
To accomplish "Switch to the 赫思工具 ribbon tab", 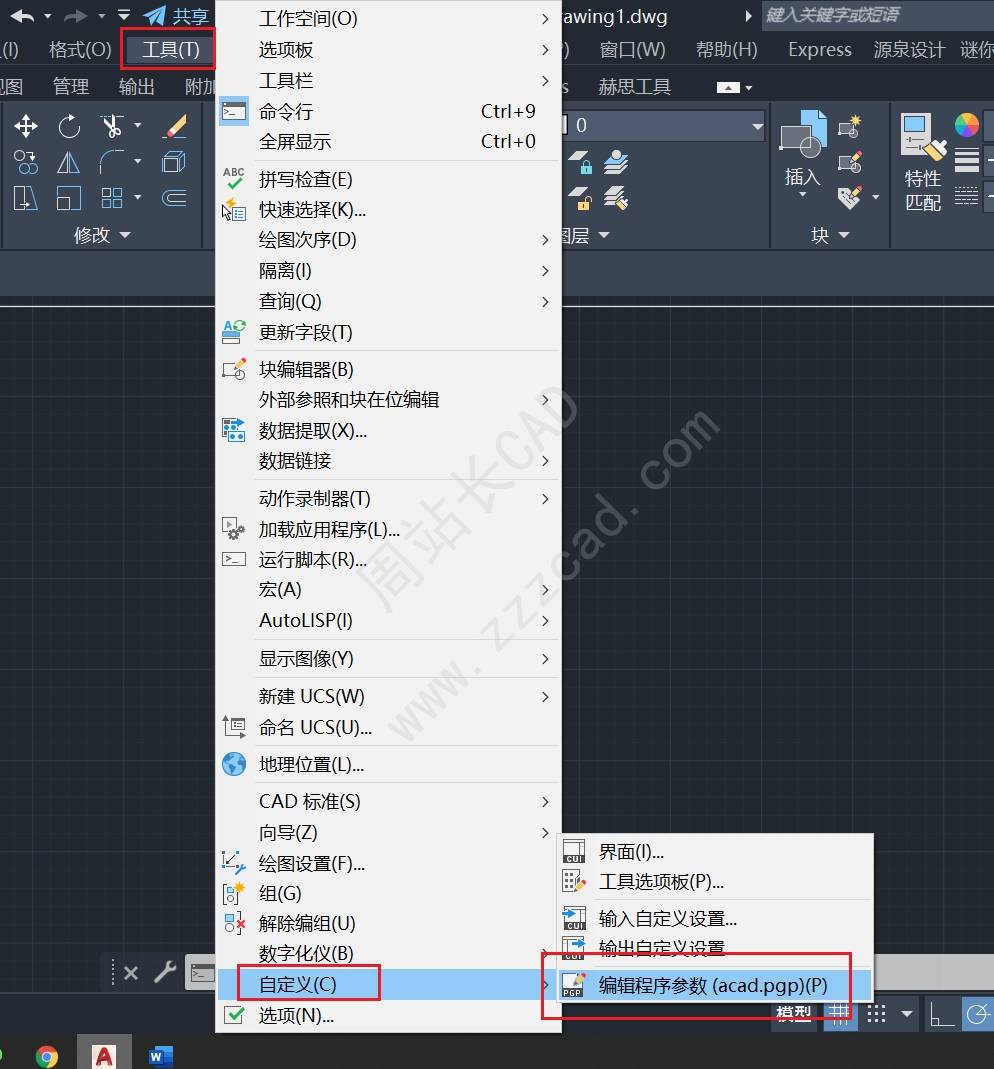I will pos(634,87).
